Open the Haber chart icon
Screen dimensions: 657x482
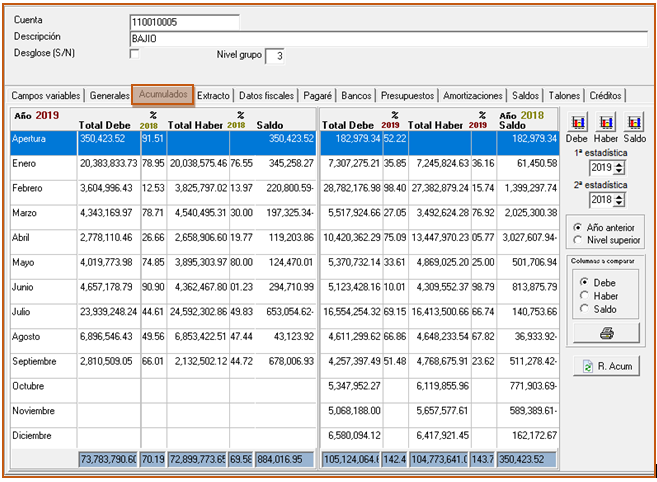606,122
